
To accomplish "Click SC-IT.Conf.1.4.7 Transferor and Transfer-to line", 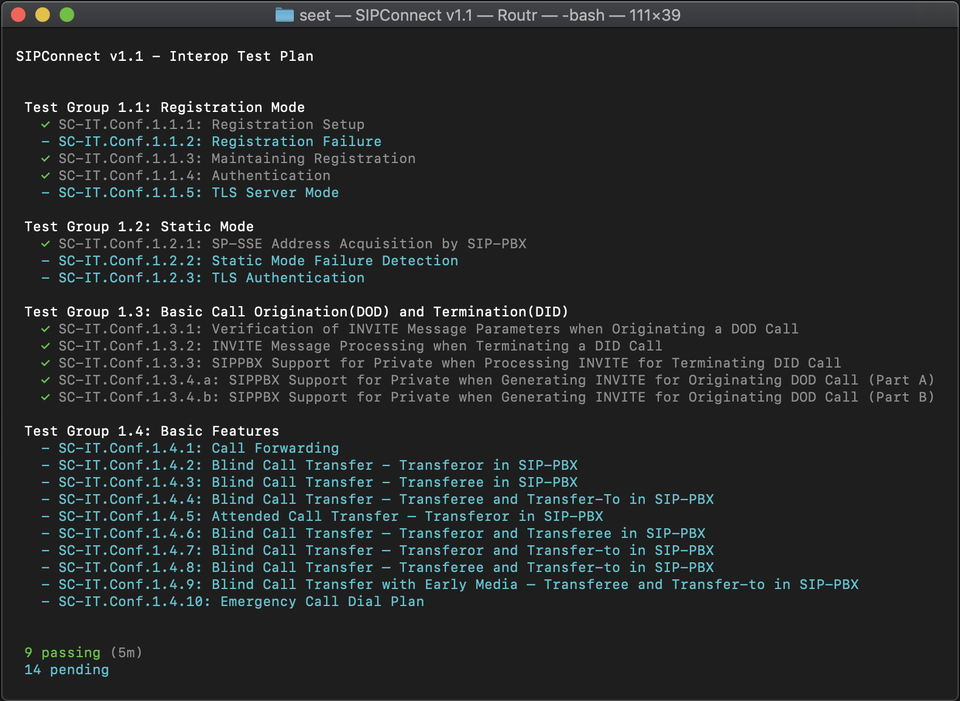I will tap(386, 550).
